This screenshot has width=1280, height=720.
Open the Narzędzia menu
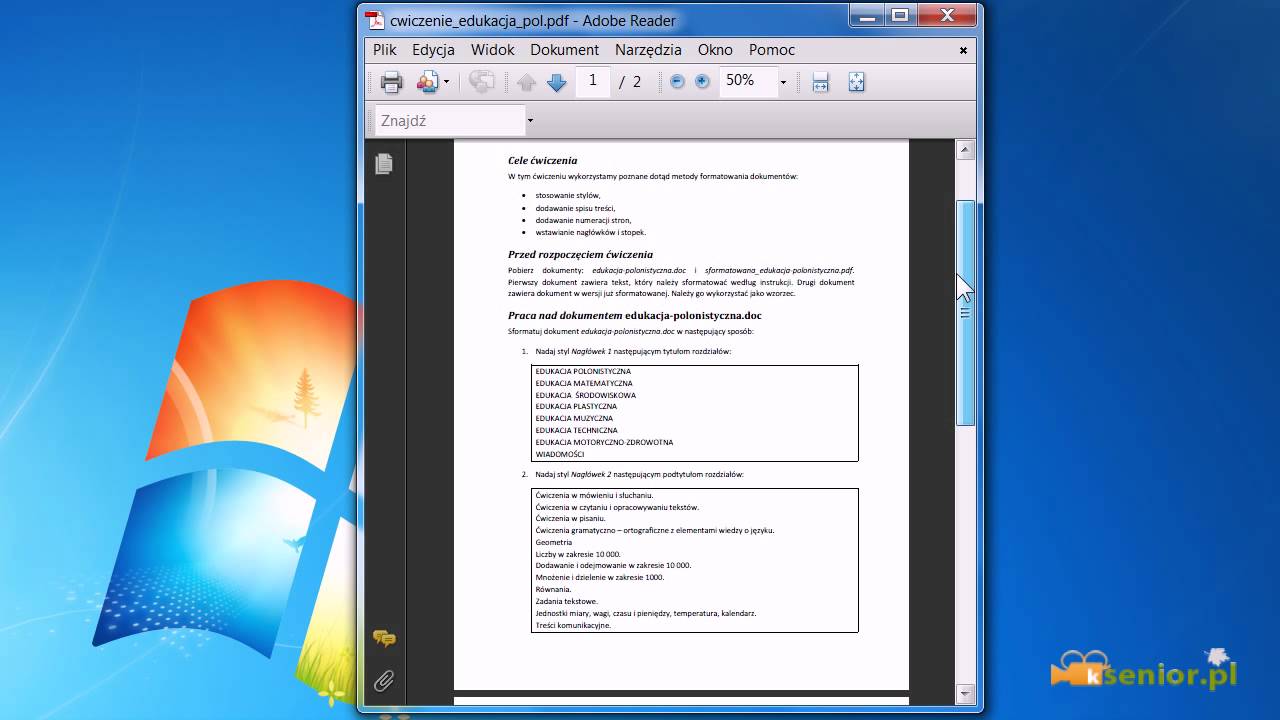pos(648,49)
